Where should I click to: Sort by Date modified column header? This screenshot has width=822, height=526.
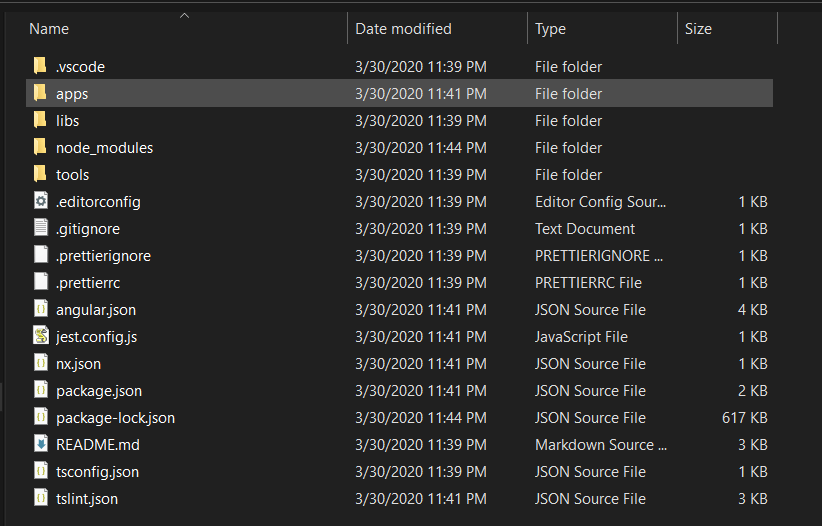(403, 29)
